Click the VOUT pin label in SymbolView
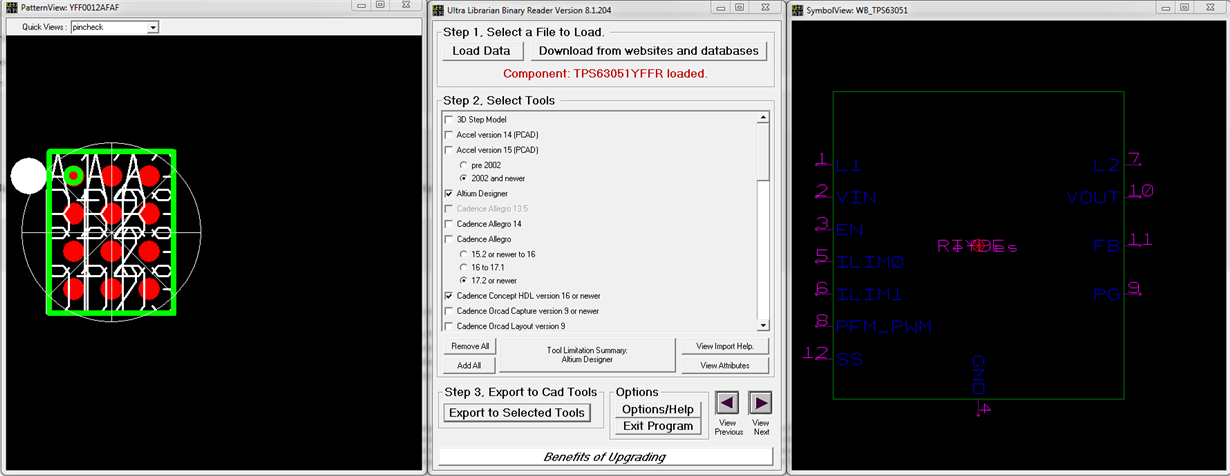 [1092, 198]
